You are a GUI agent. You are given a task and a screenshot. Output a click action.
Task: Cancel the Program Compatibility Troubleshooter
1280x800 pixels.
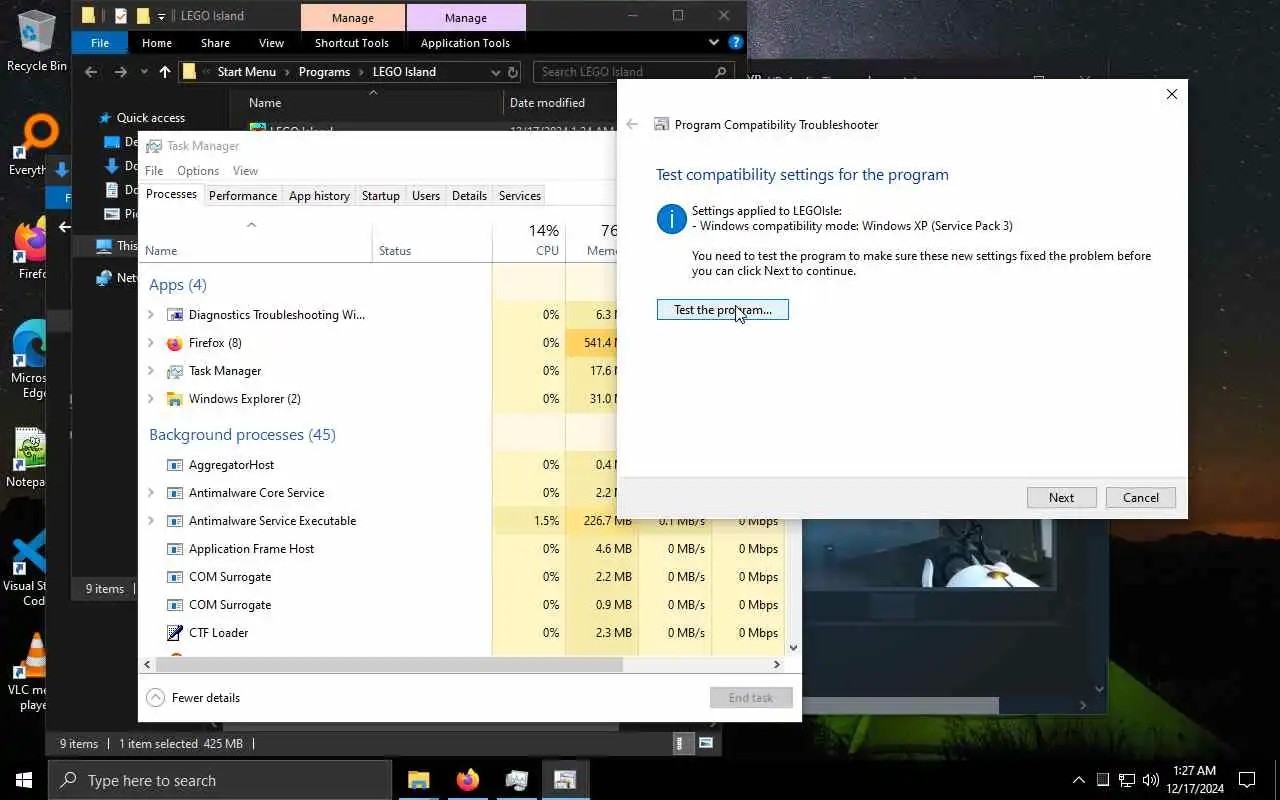click(1141, 498)
